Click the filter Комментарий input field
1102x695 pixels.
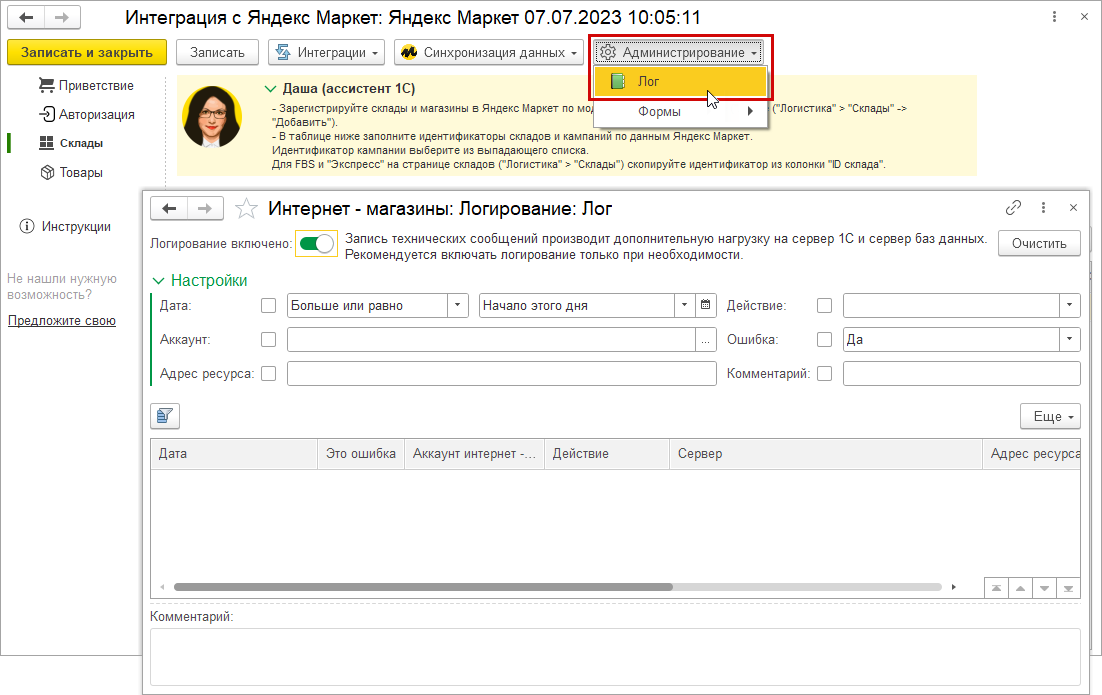pos(961,374)
